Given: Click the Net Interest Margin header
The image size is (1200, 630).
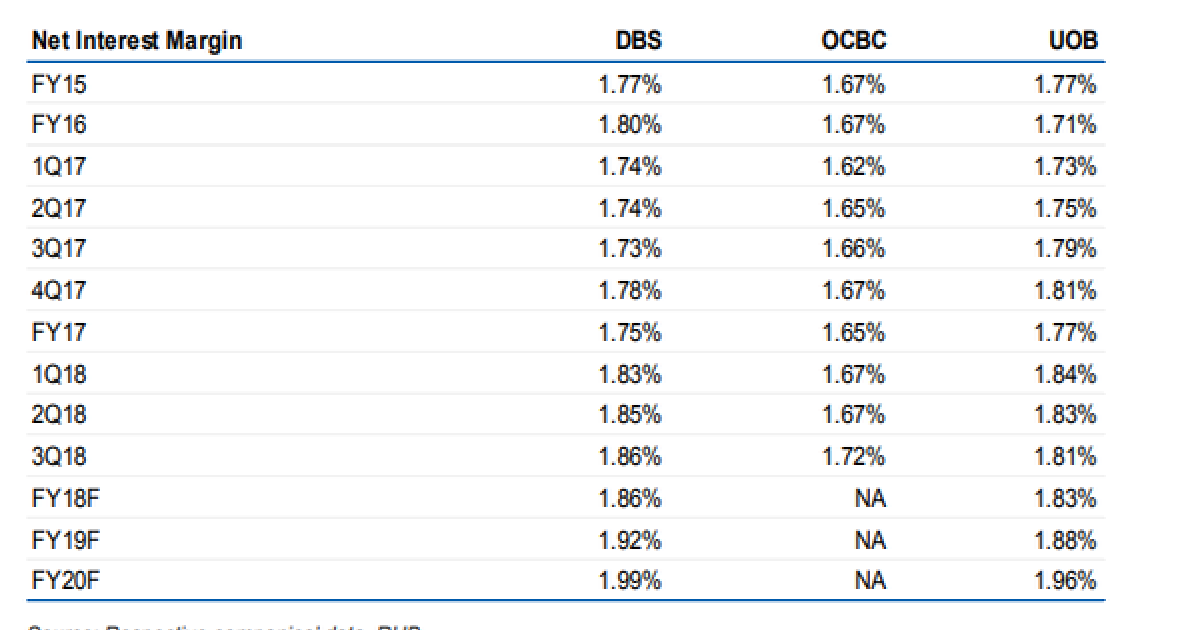Looking at the screenshot, I should click(137, 41).
